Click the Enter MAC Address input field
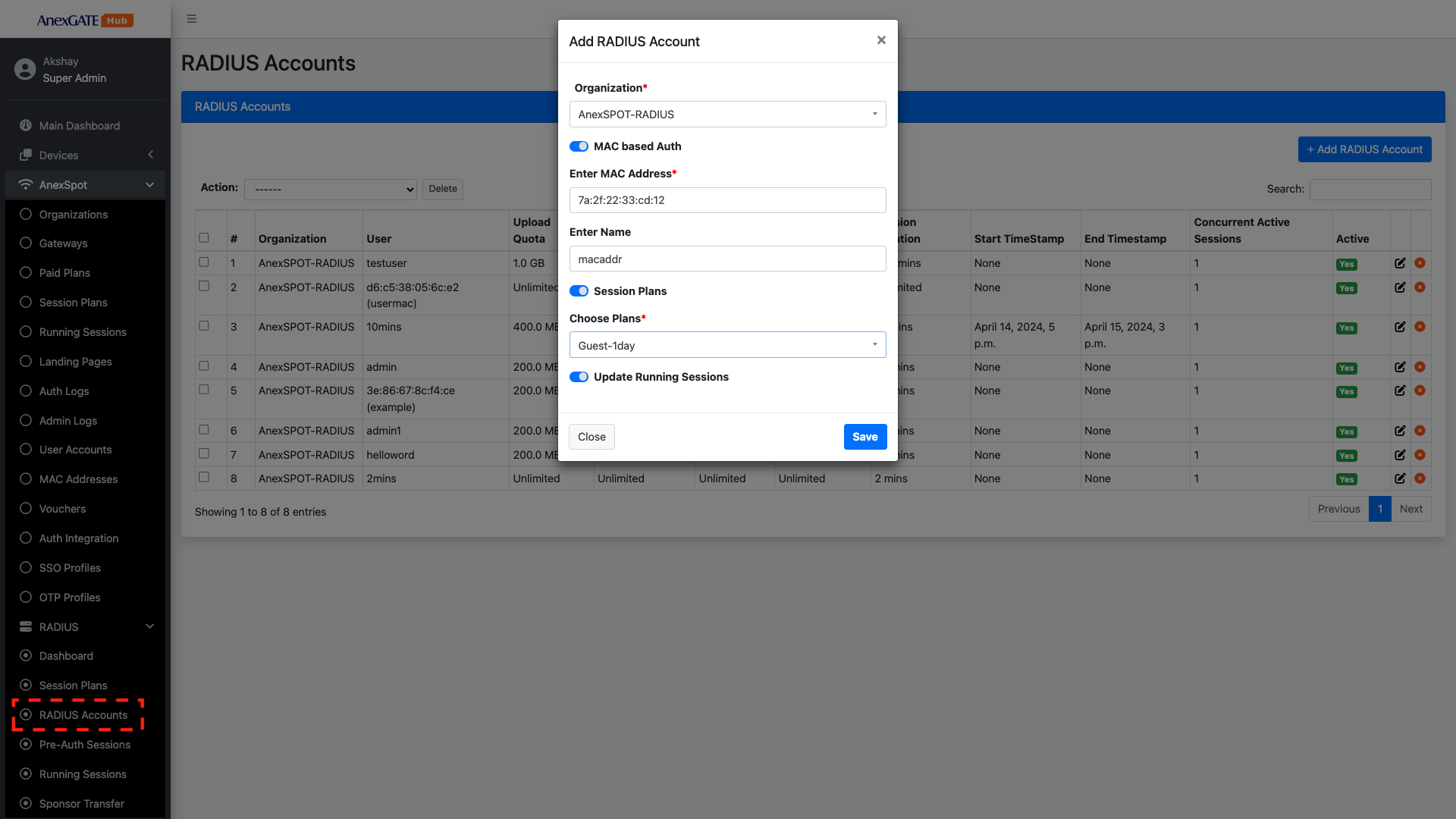Screen dimensions: 1456x819 727,200
